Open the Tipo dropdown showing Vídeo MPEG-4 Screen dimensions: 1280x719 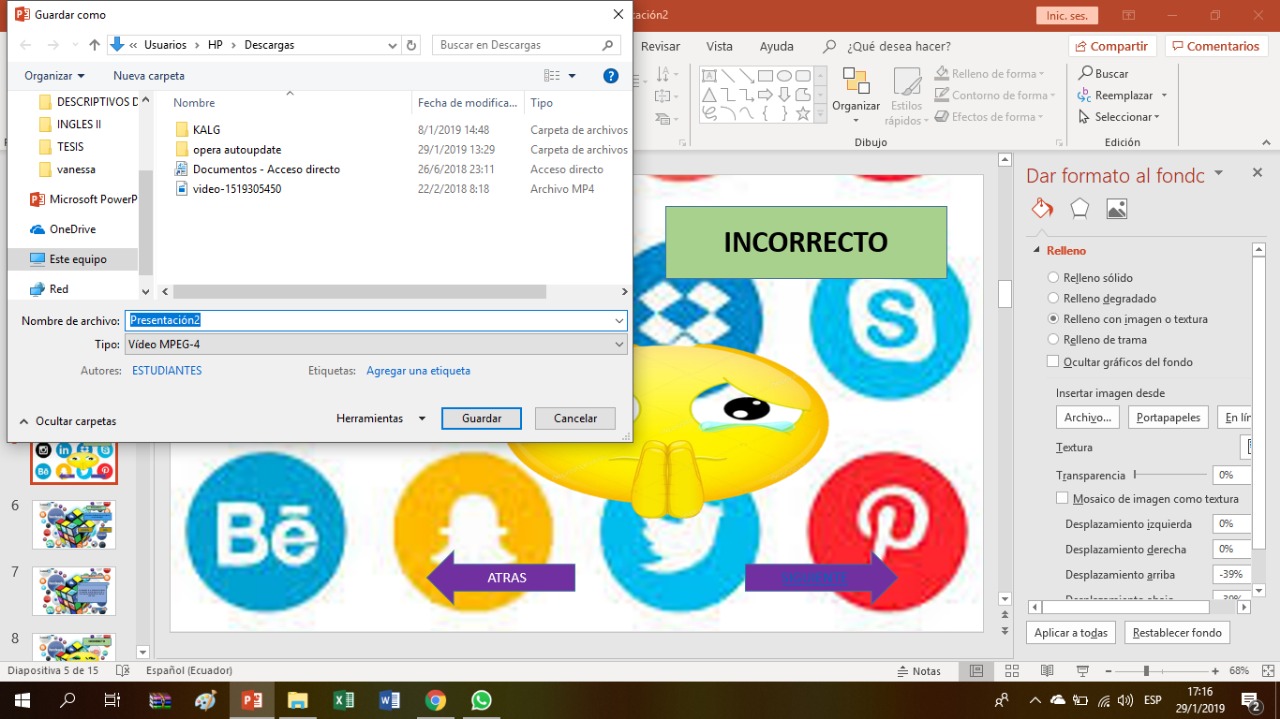click(x=618, y=344)
